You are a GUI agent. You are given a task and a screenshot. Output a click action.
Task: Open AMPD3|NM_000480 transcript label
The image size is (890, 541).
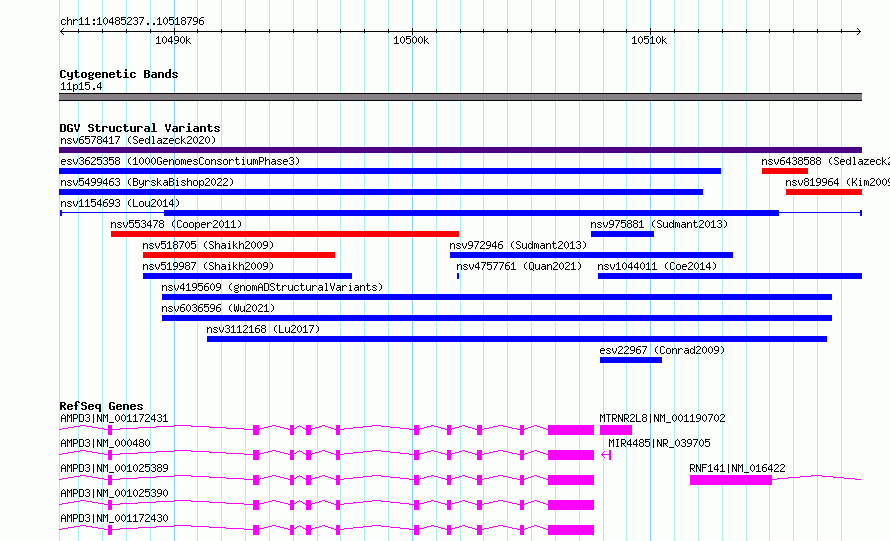(105, 443)
